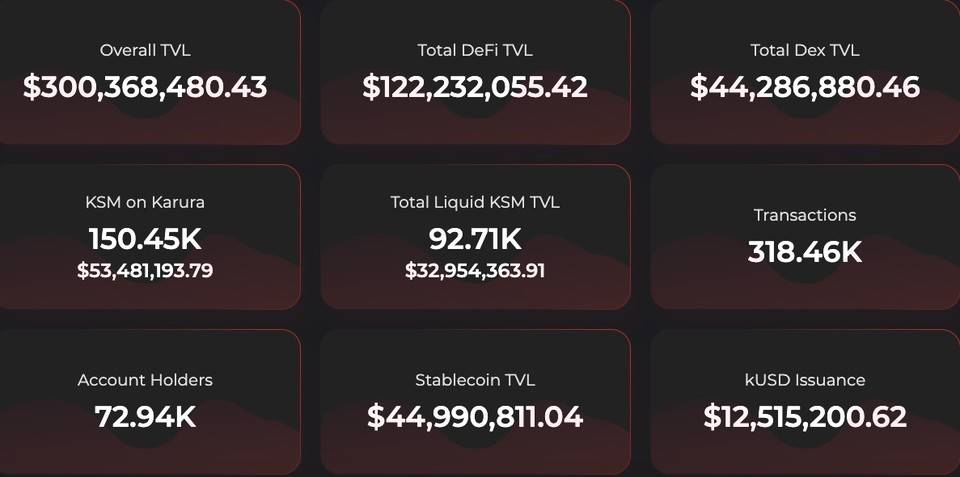Open the Stablecoin TVL card

[x=475, y=403]
